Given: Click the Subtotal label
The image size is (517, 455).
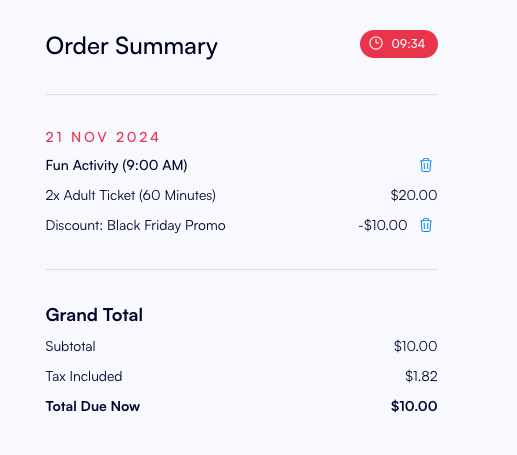Looking at the screenshot, I should 70,346.
